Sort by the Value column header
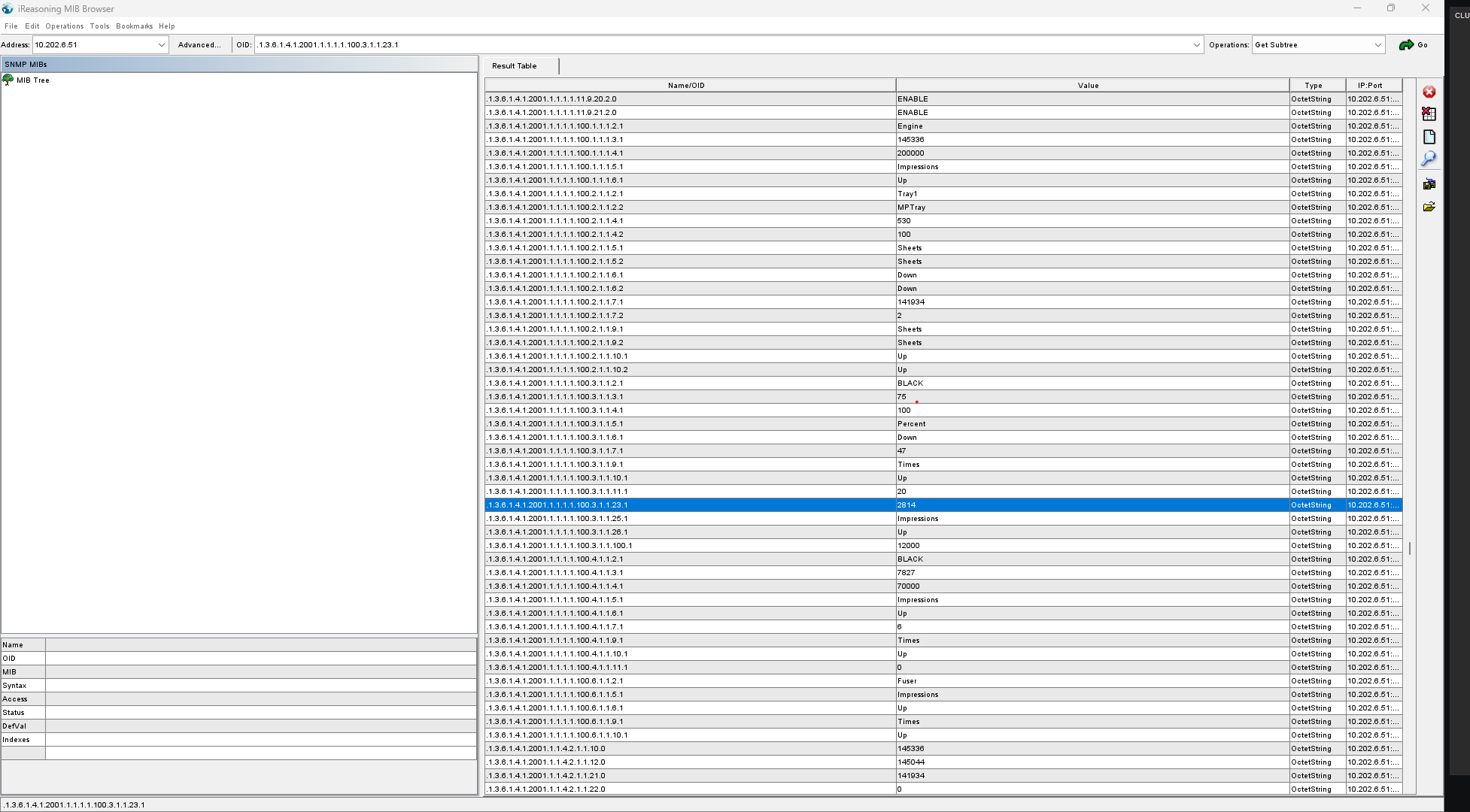 point(1088,86)
